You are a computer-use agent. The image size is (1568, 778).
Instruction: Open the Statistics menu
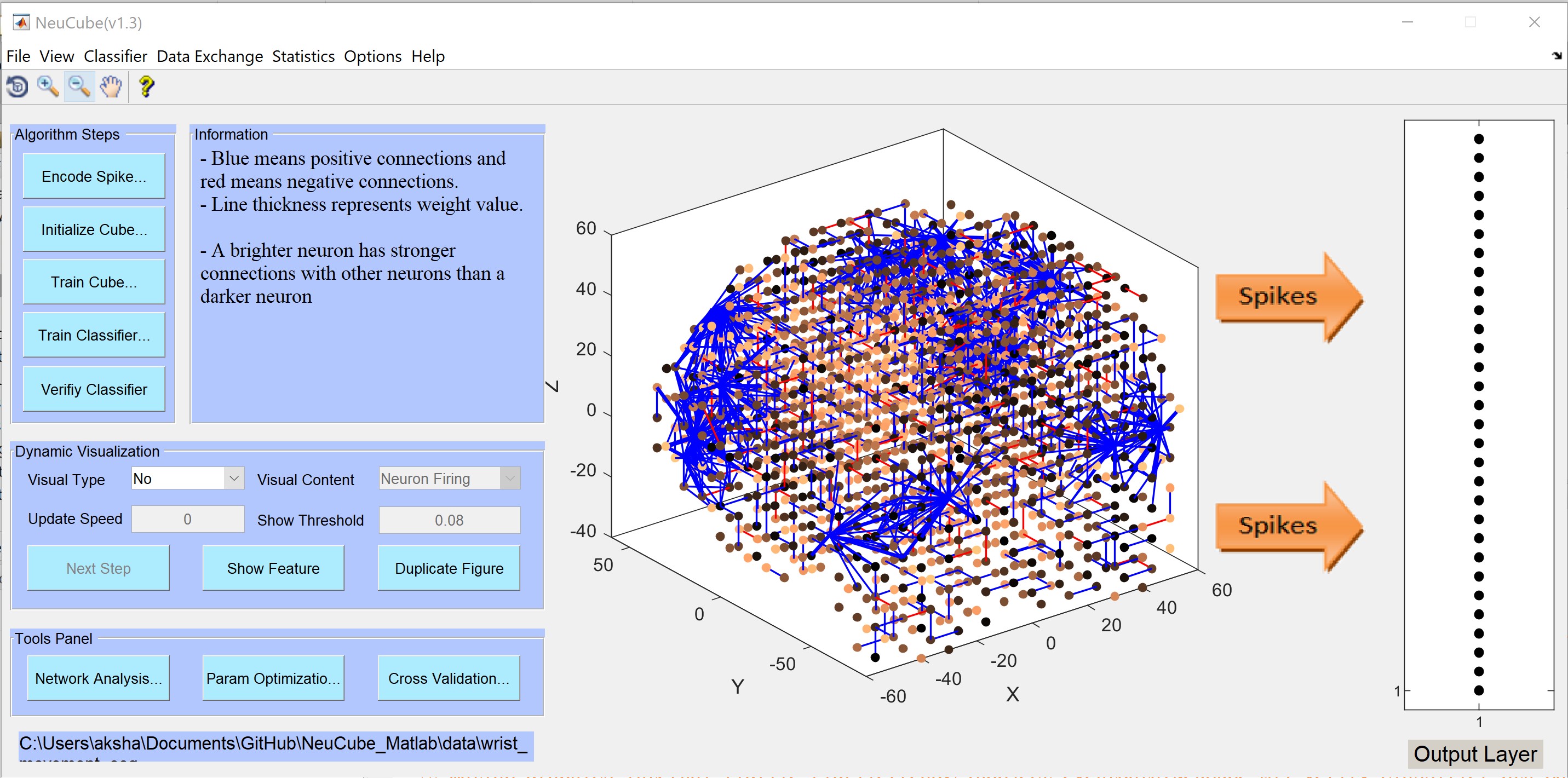(303, 56)
